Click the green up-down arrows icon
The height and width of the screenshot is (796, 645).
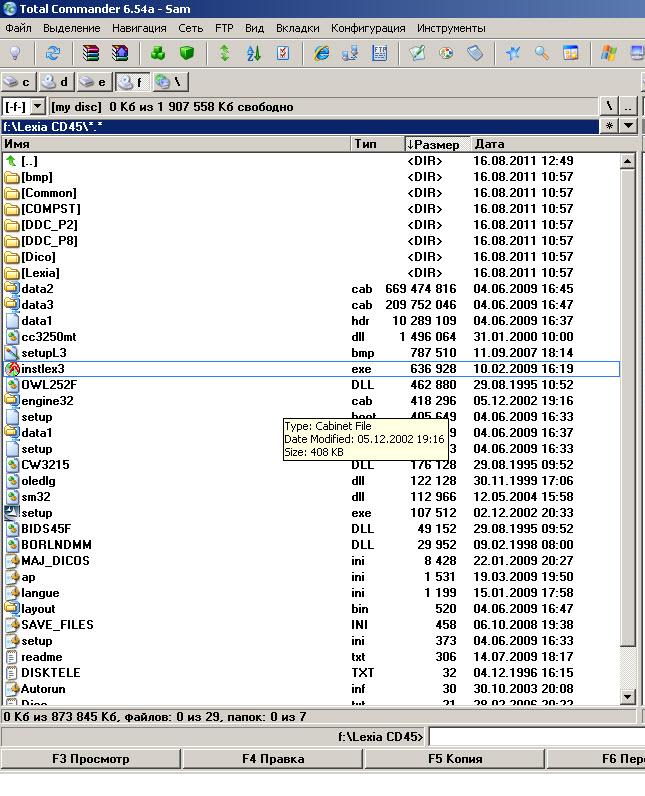pos(224,53)
